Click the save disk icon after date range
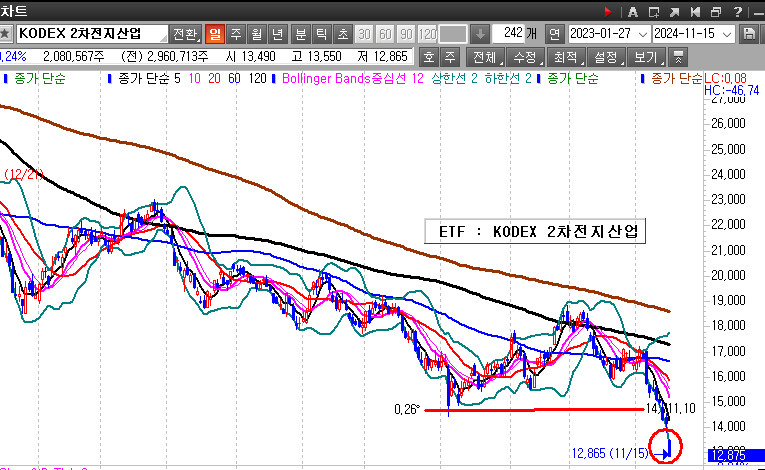 tap(749, 34)
